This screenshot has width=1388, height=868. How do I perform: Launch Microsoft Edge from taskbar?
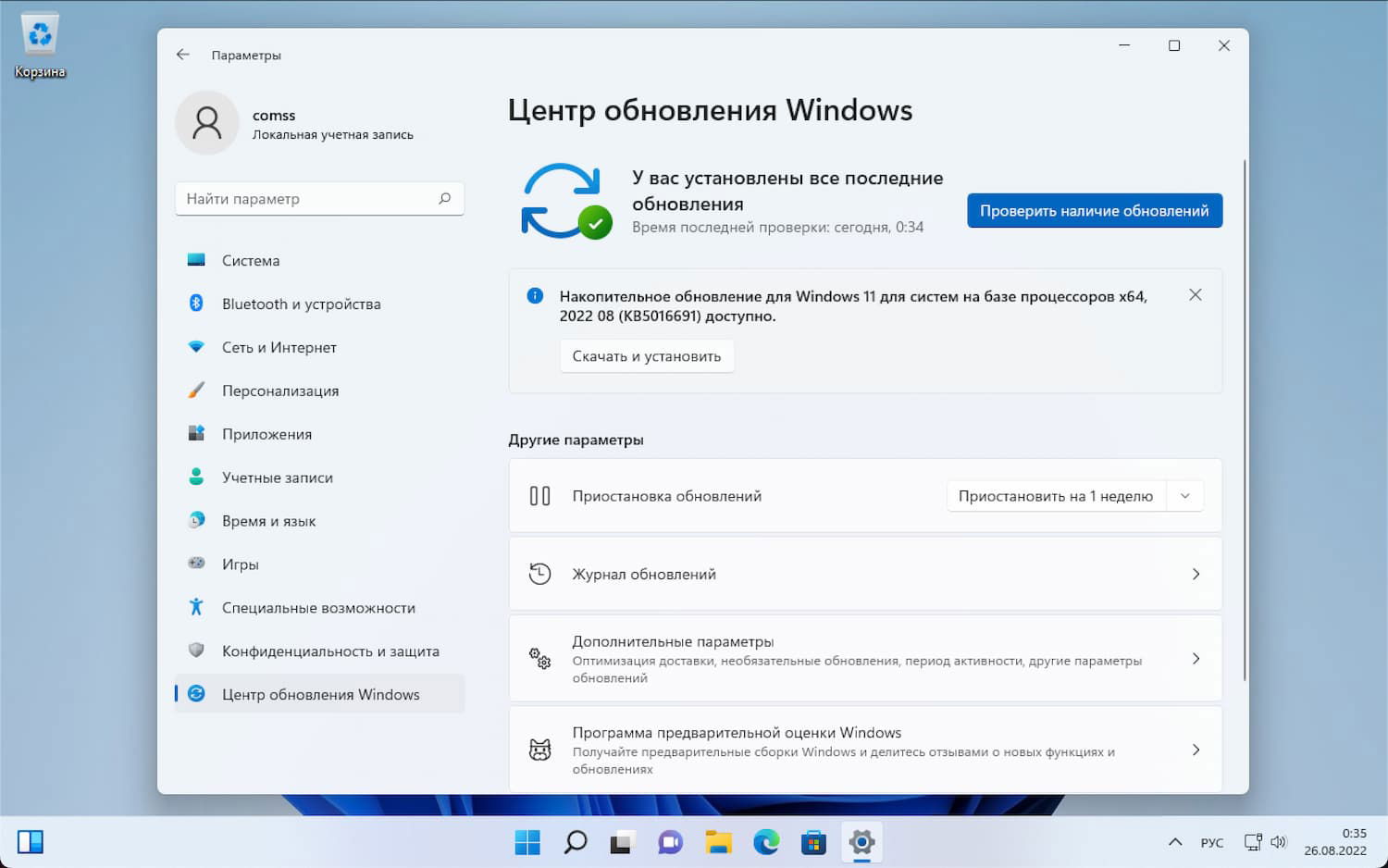[x=765, y=842]
